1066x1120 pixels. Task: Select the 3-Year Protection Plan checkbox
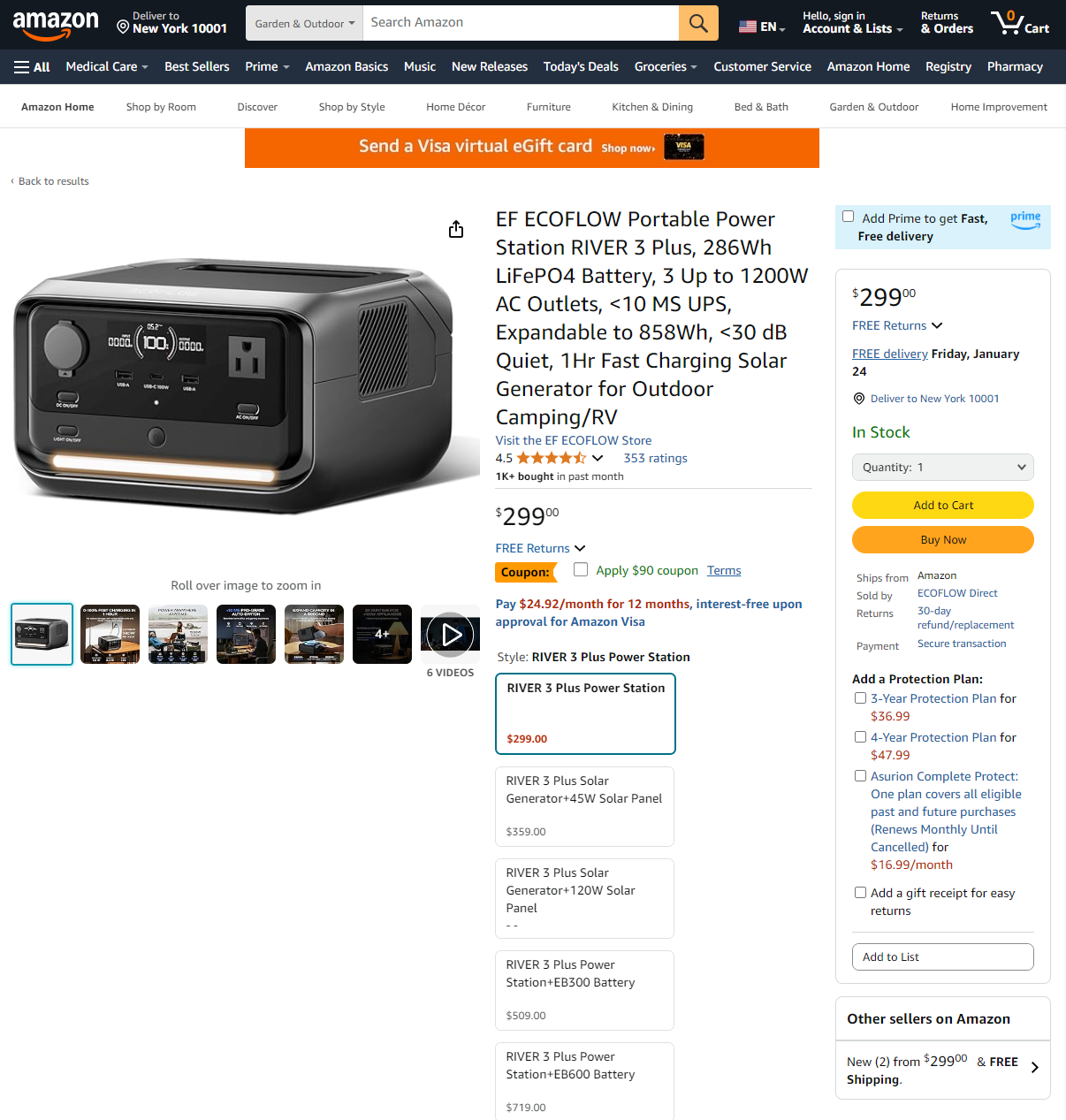tap(860, 698)
